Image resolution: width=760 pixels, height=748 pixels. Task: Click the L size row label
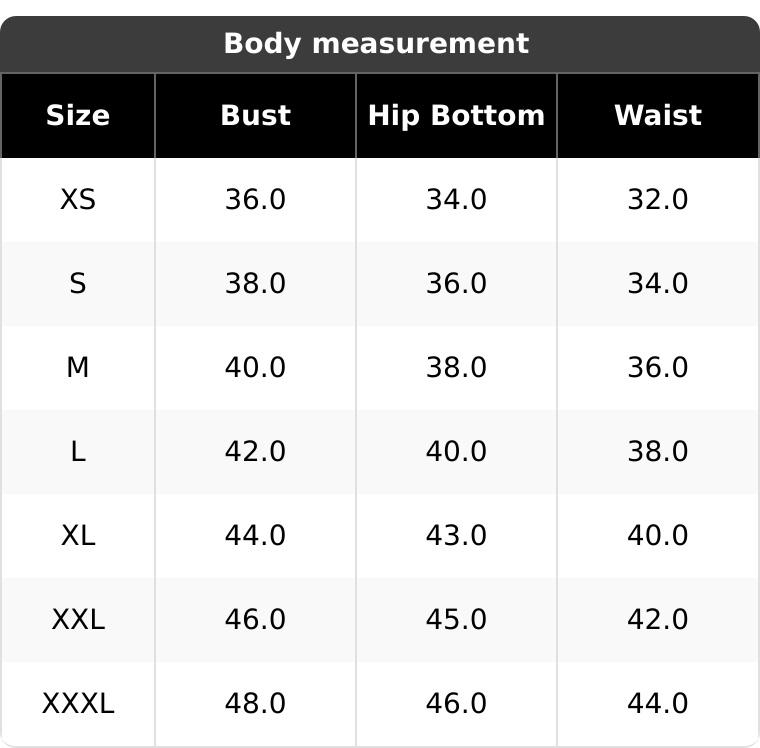click(x=78, y=452)
